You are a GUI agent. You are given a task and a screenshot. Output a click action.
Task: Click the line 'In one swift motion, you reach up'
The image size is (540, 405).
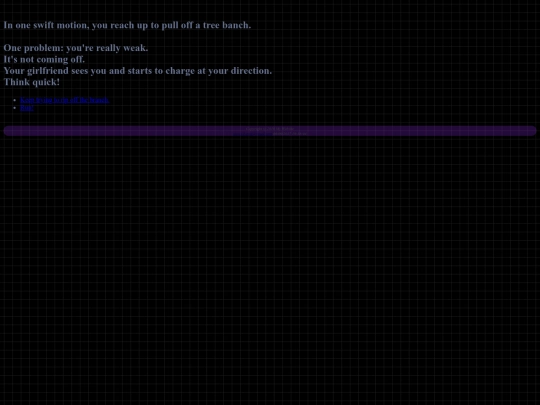[x=127, y=25]
